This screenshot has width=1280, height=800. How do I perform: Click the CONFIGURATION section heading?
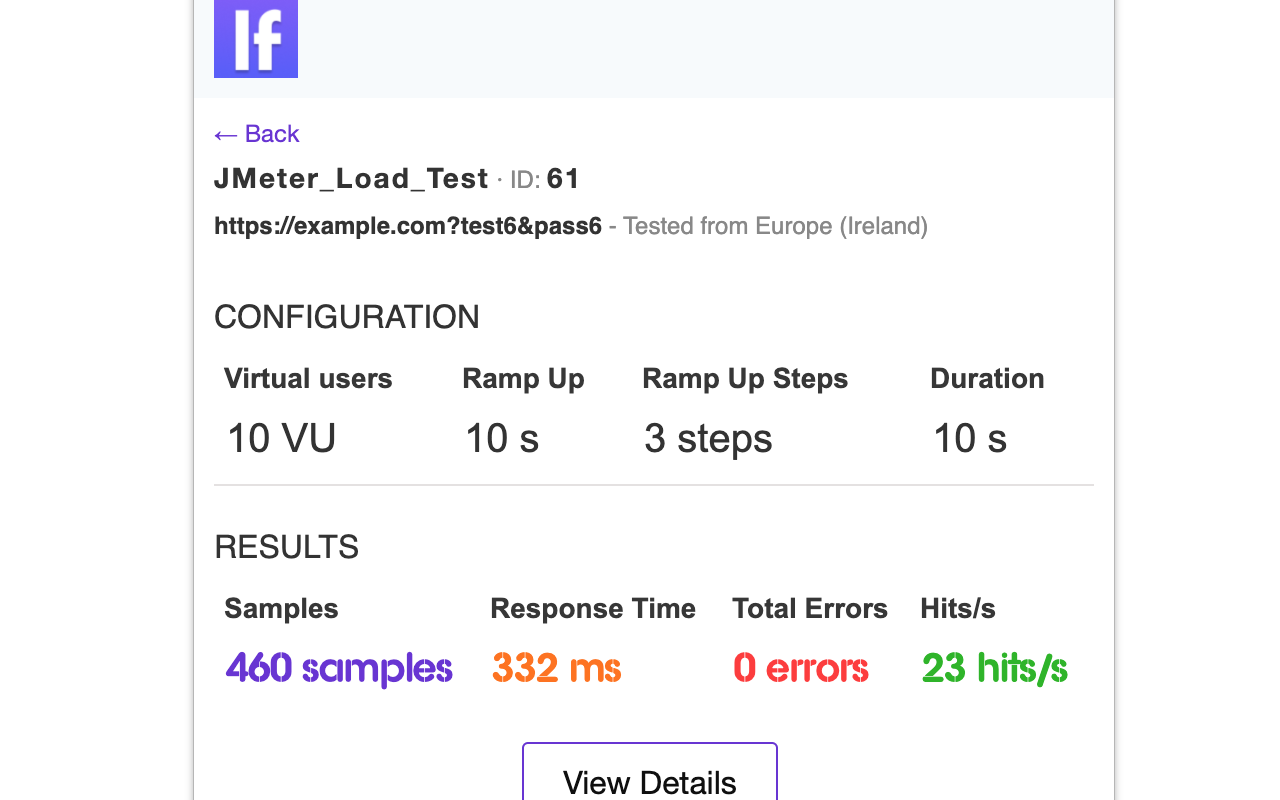point(346,316)
